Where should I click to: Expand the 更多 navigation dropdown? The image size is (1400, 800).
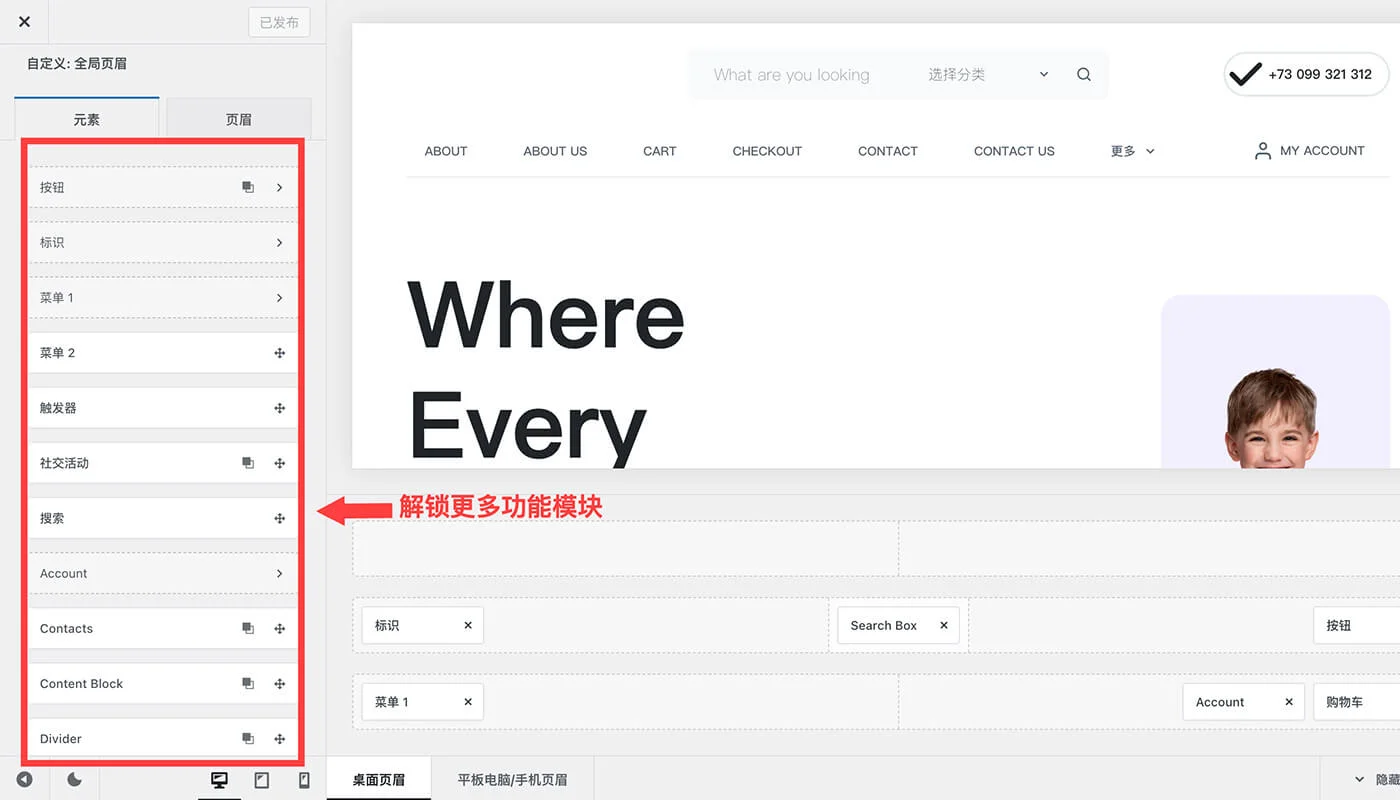coord(1131,150)
